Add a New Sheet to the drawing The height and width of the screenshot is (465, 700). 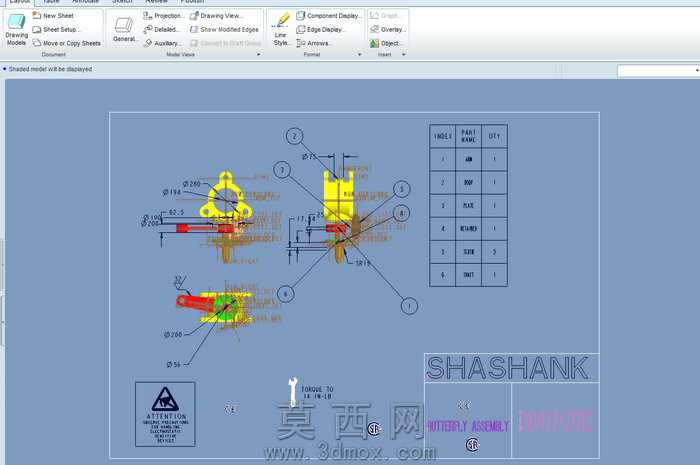click(53, 16)
